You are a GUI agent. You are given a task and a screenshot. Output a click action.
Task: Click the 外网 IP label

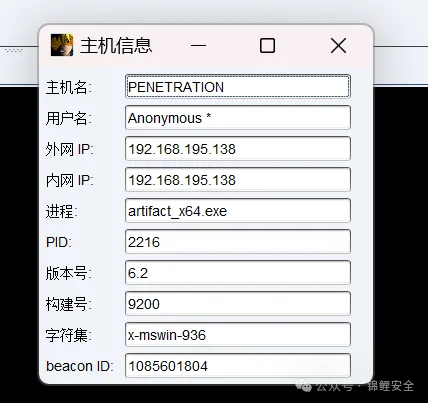tap(70, 149)
